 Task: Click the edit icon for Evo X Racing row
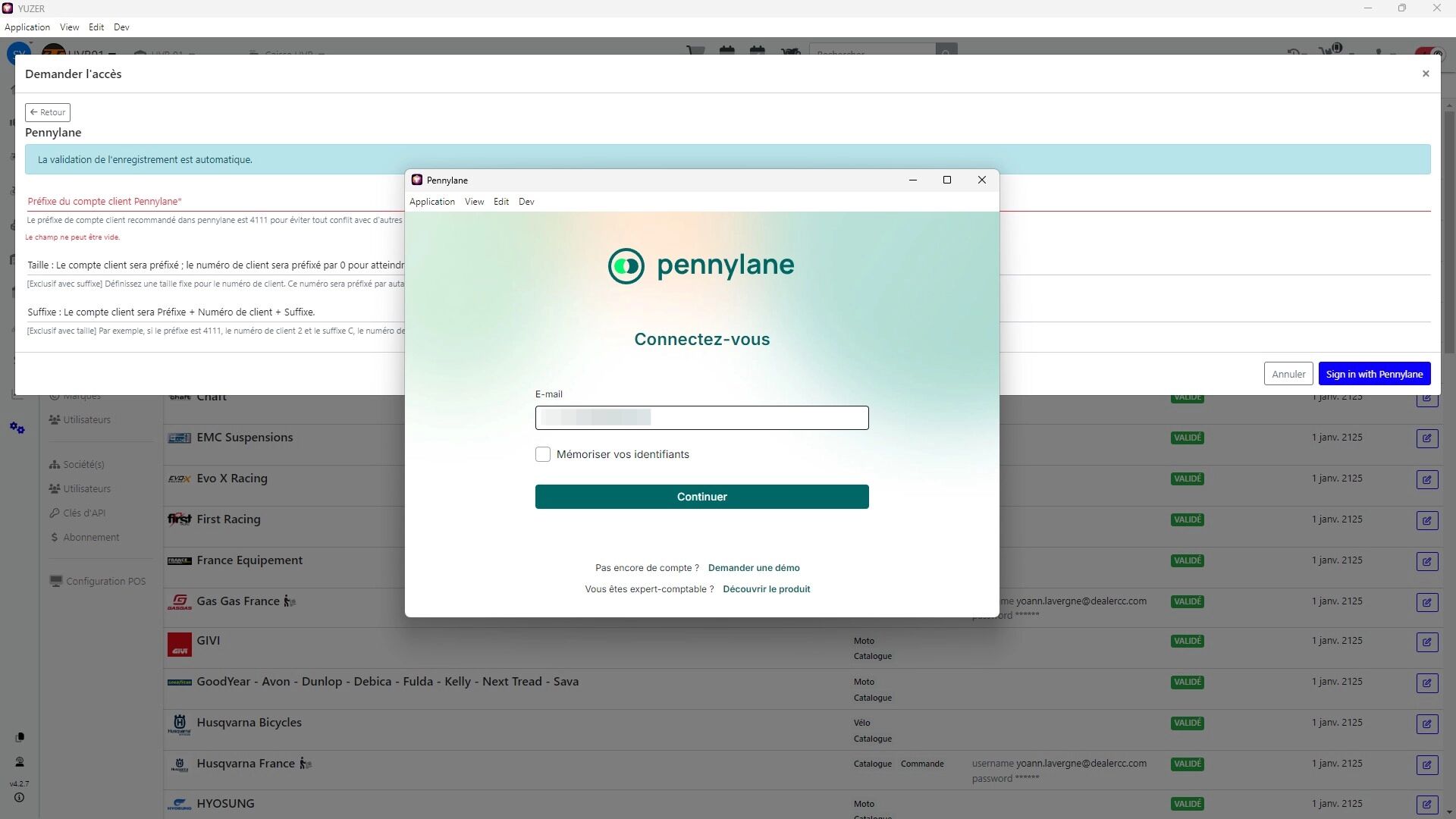(x=1426, y=479)
